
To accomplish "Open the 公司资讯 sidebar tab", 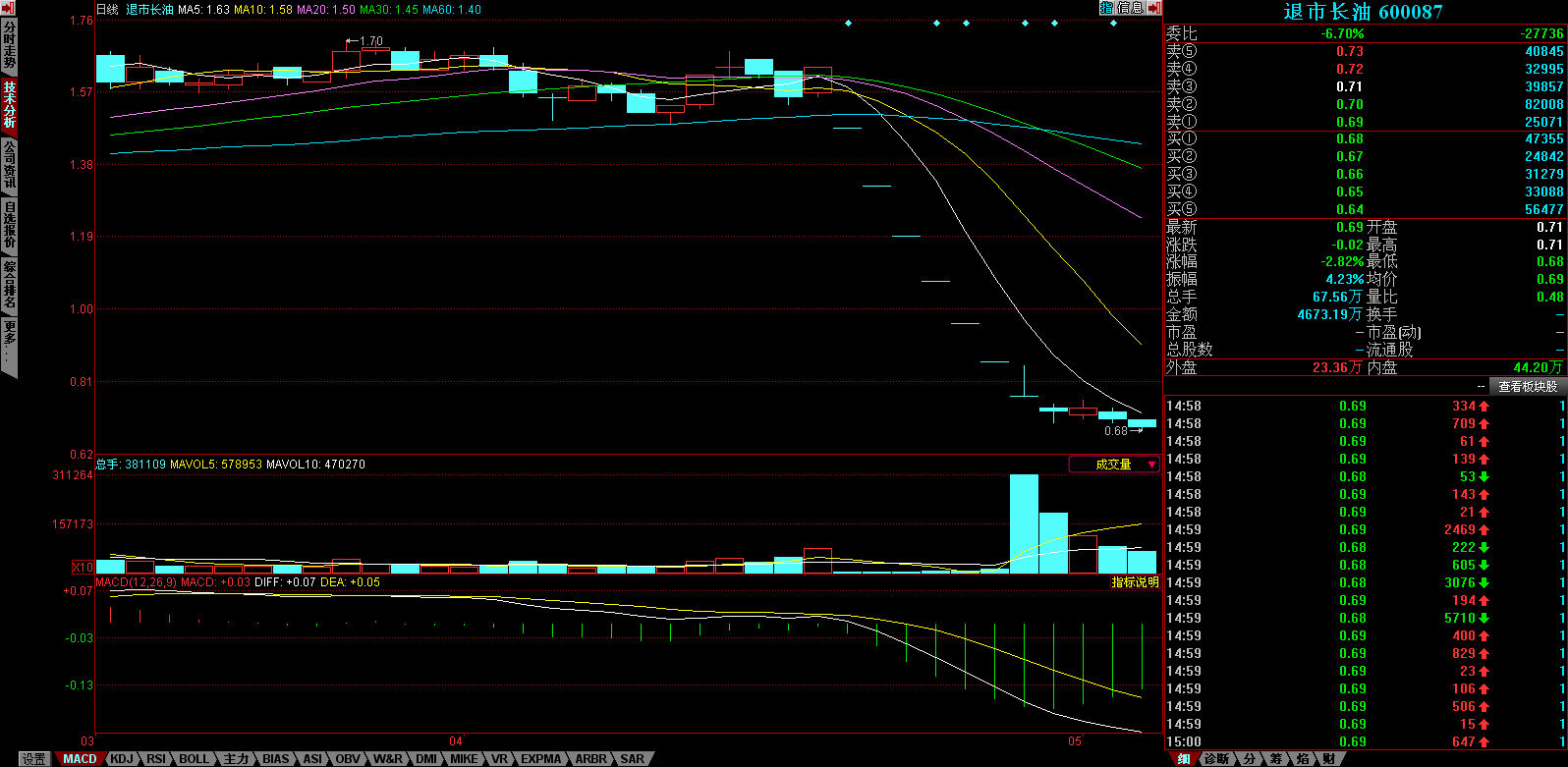I will [9, 164].
